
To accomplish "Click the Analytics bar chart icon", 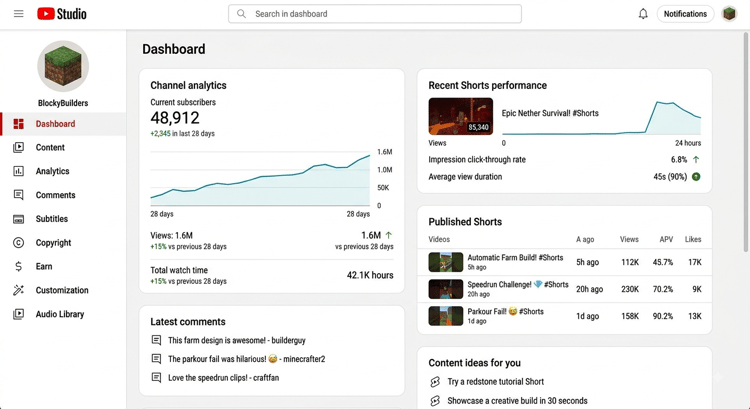I will click(19, 171).
